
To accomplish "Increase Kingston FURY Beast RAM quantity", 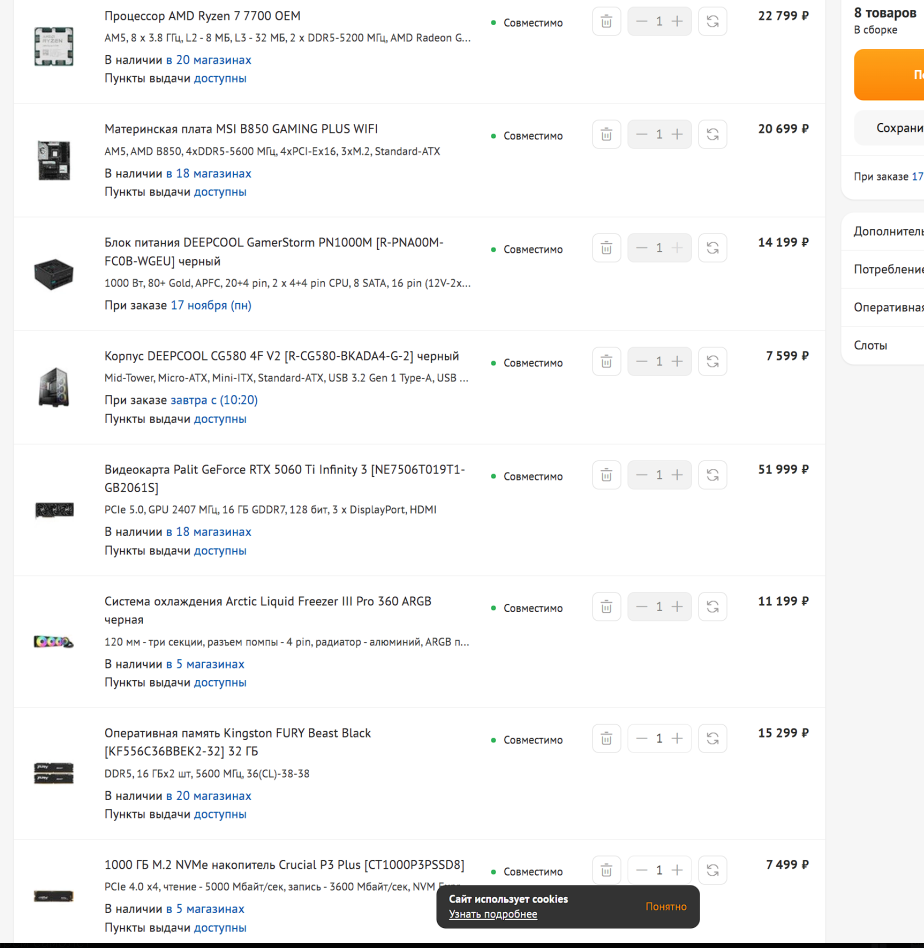I will coord(677,739).
